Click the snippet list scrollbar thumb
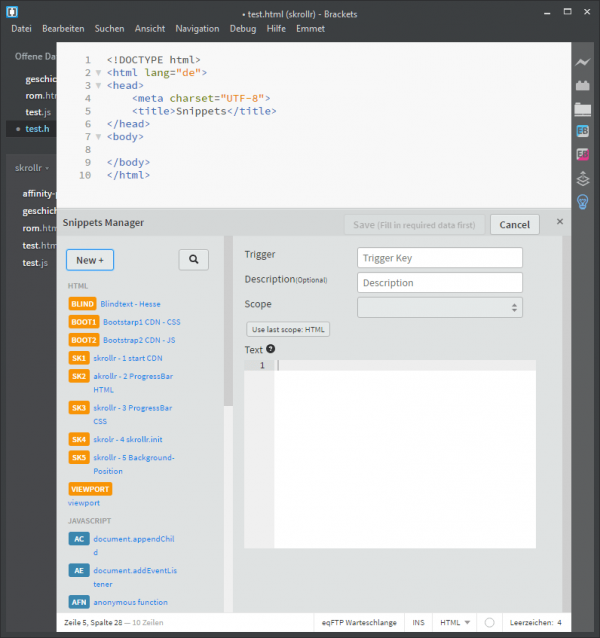The image size is (600, 638). 228,321
